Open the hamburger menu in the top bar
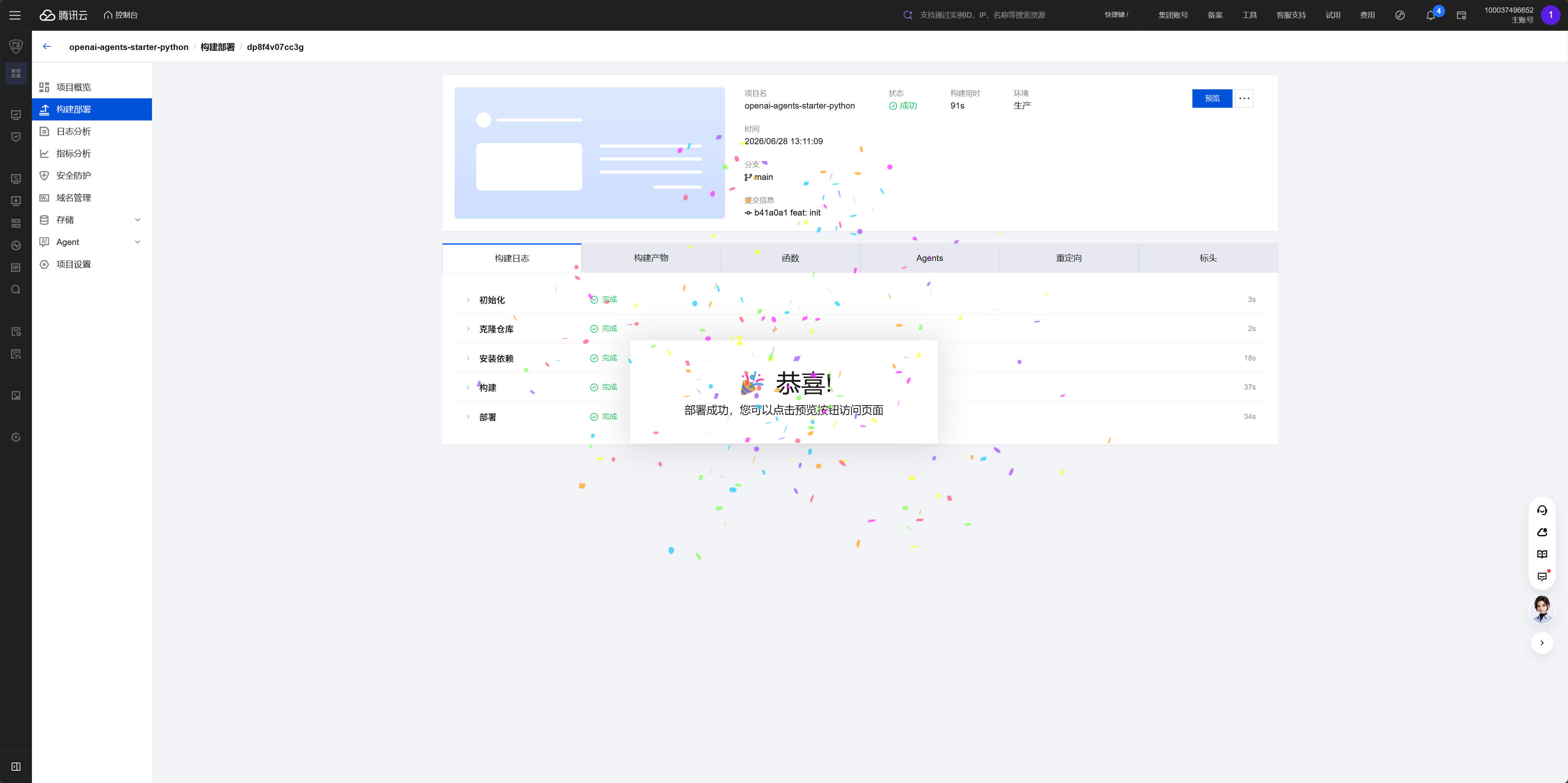The height and width of the screenshot is (783, 1568). [x=15, y=15]
